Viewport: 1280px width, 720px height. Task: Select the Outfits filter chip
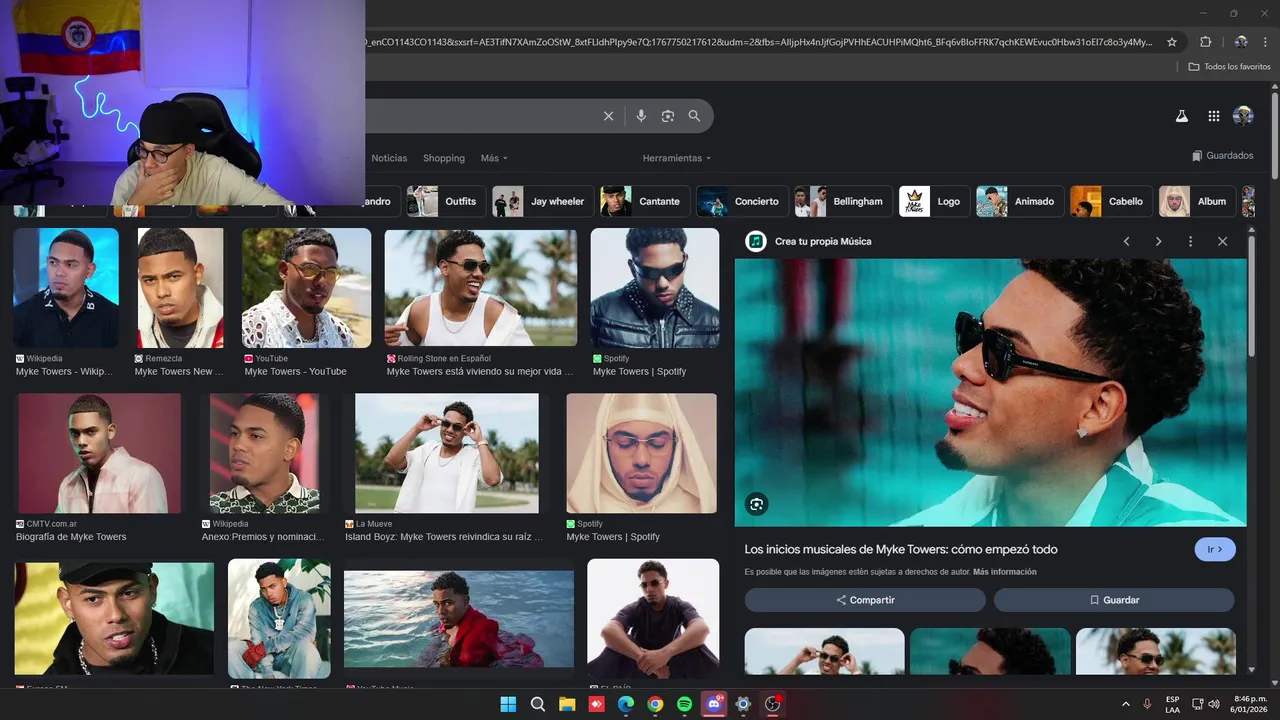pos(446,201)
